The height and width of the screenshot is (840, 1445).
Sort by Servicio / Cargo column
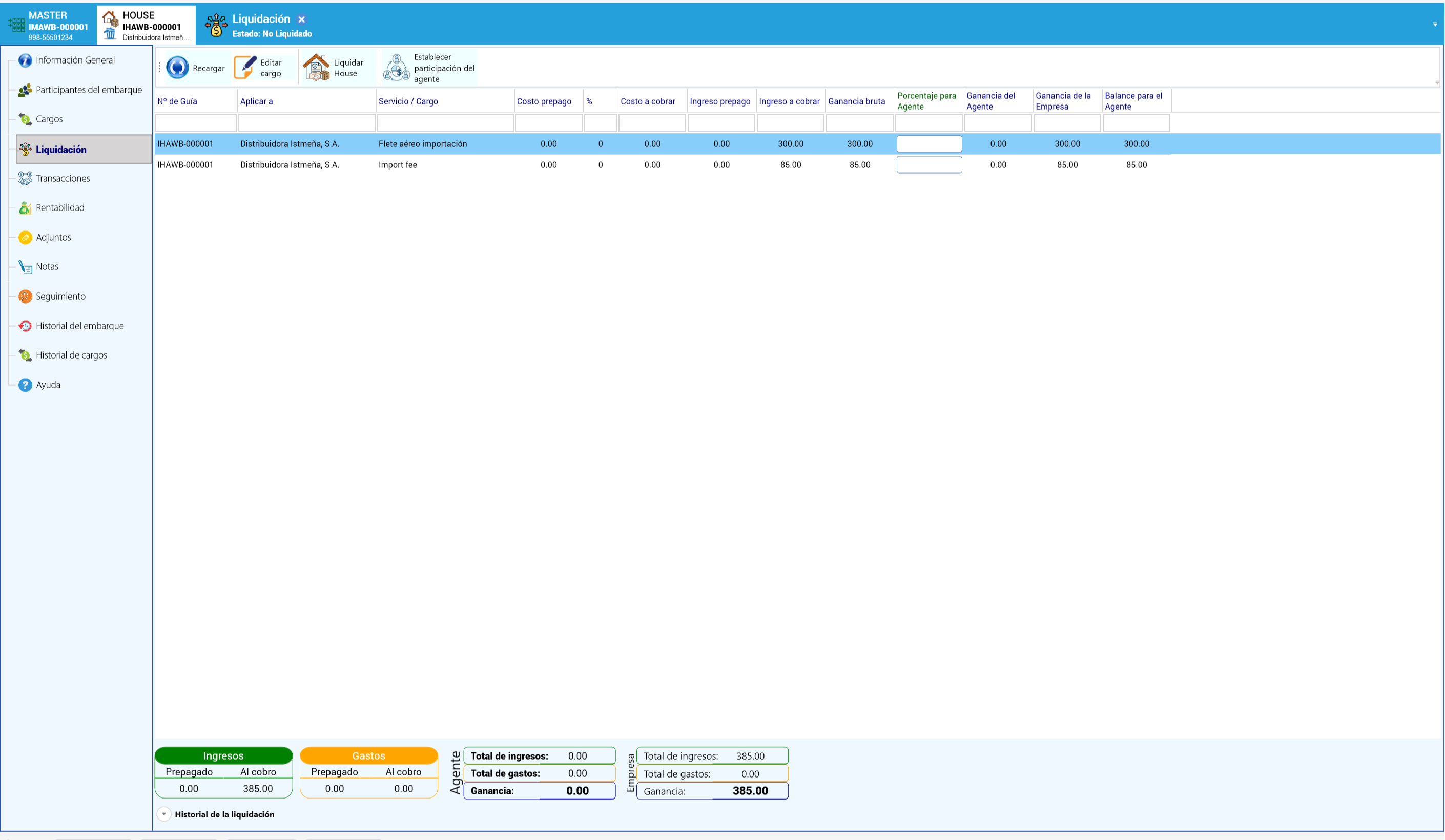[408, 101]
